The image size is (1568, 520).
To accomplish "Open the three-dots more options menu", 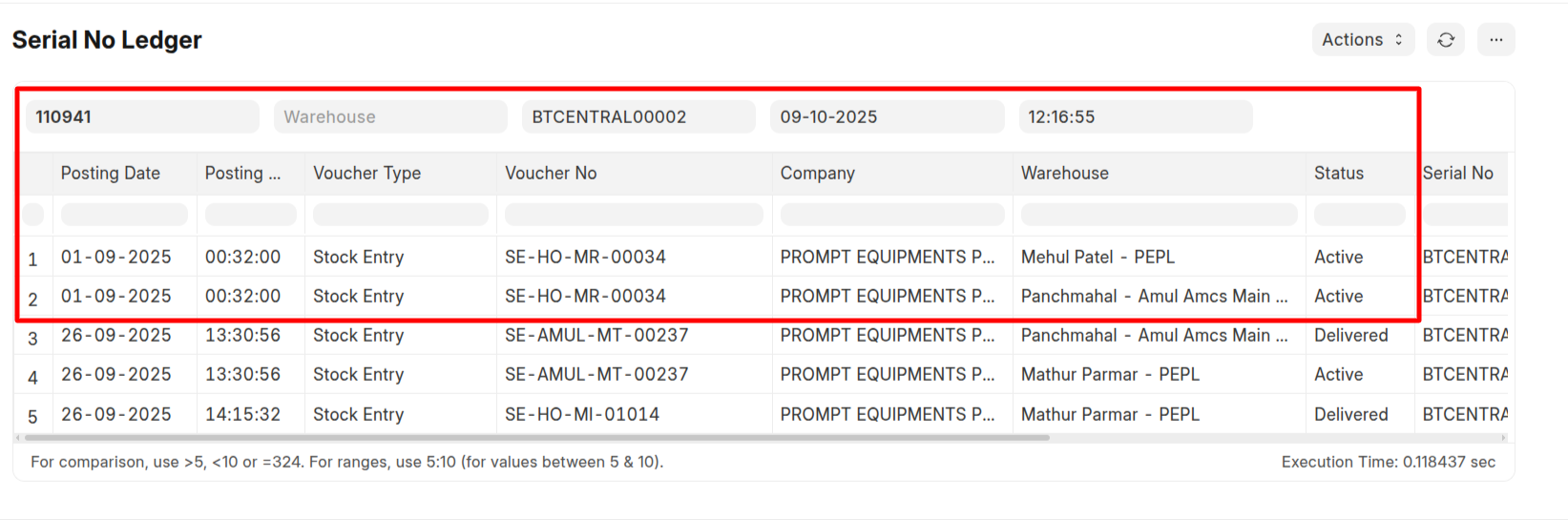I will click(x=1495, y=40).
